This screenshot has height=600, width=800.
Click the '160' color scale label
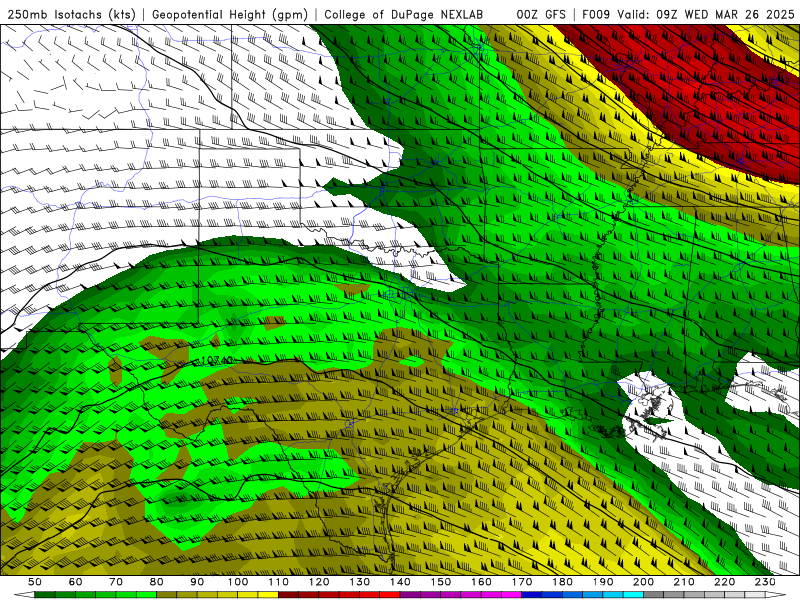coord(481,582)
